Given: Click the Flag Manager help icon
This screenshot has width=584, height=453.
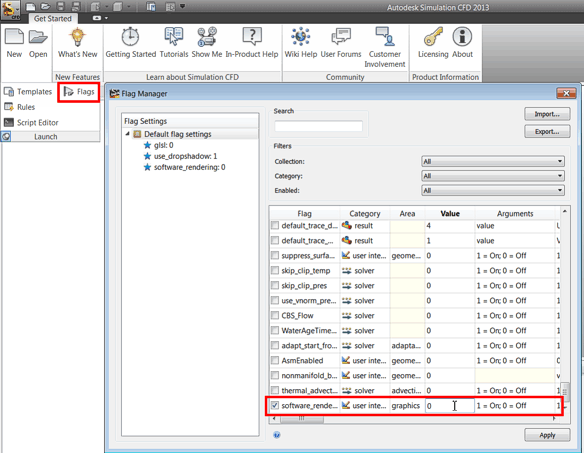Looking at the screenshot, I should point(277,435).
